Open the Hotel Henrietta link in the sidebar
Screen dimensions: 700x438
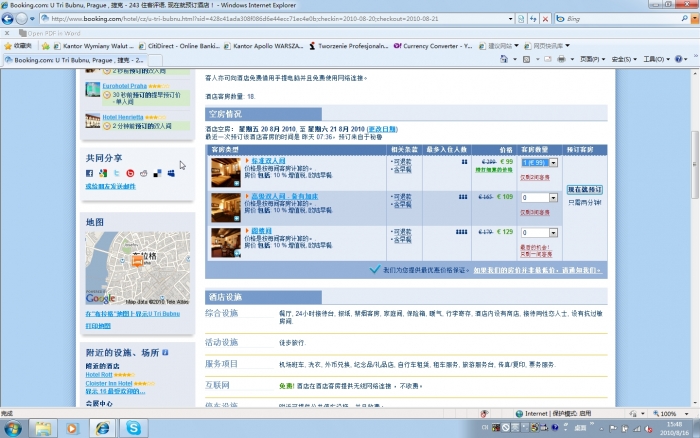pyautogui.click(x=124, y=116)
